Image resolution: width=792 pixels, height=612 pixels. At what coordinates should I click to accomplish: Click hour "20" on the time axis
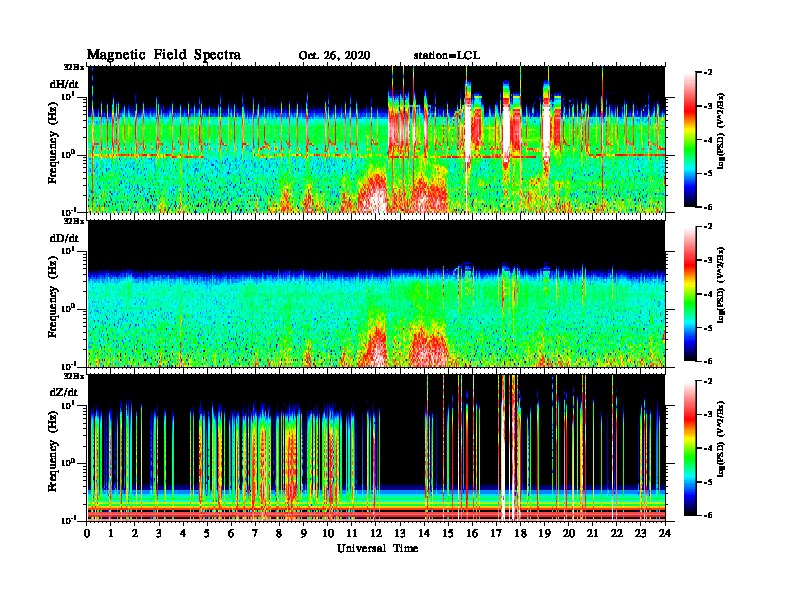pos(569,533)
